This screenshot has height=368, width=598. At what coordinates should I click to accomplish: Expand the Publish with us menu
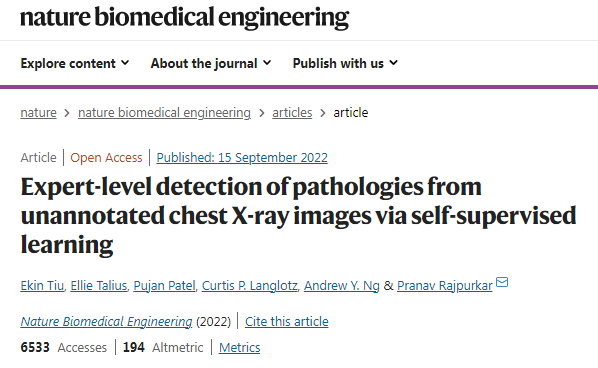coord(345,63)
